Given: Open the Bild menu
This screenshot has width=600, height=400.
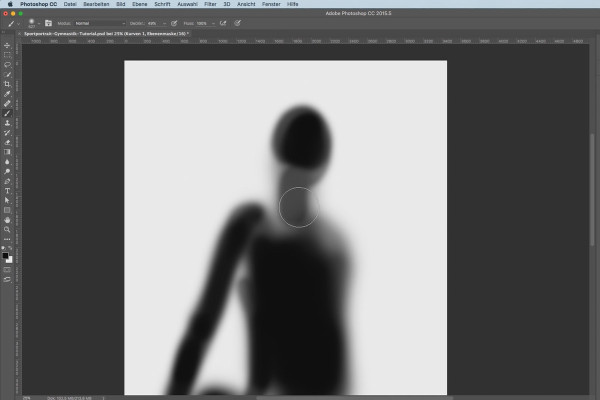Looking at the screenshot, I should point(121,4).
